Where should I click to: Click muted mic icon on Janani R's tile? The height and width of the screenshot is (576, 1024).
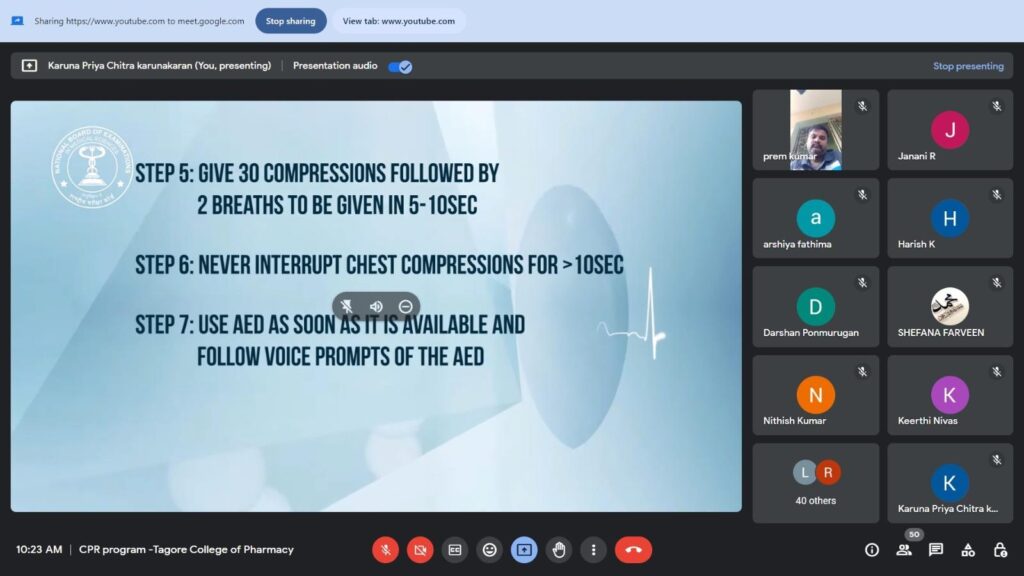click(997, 106)
